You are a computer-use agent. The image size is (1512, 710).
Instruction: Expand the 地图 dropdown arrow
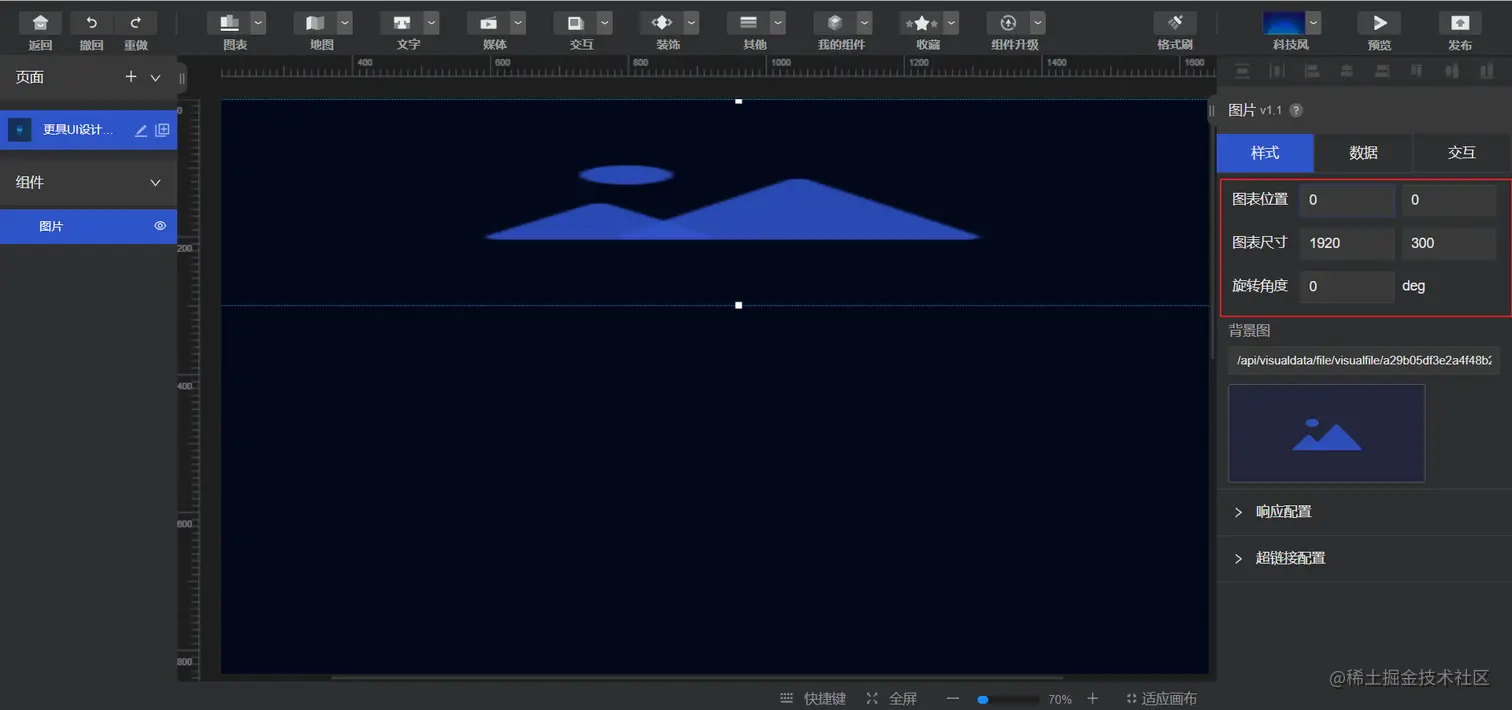[345, 23]
